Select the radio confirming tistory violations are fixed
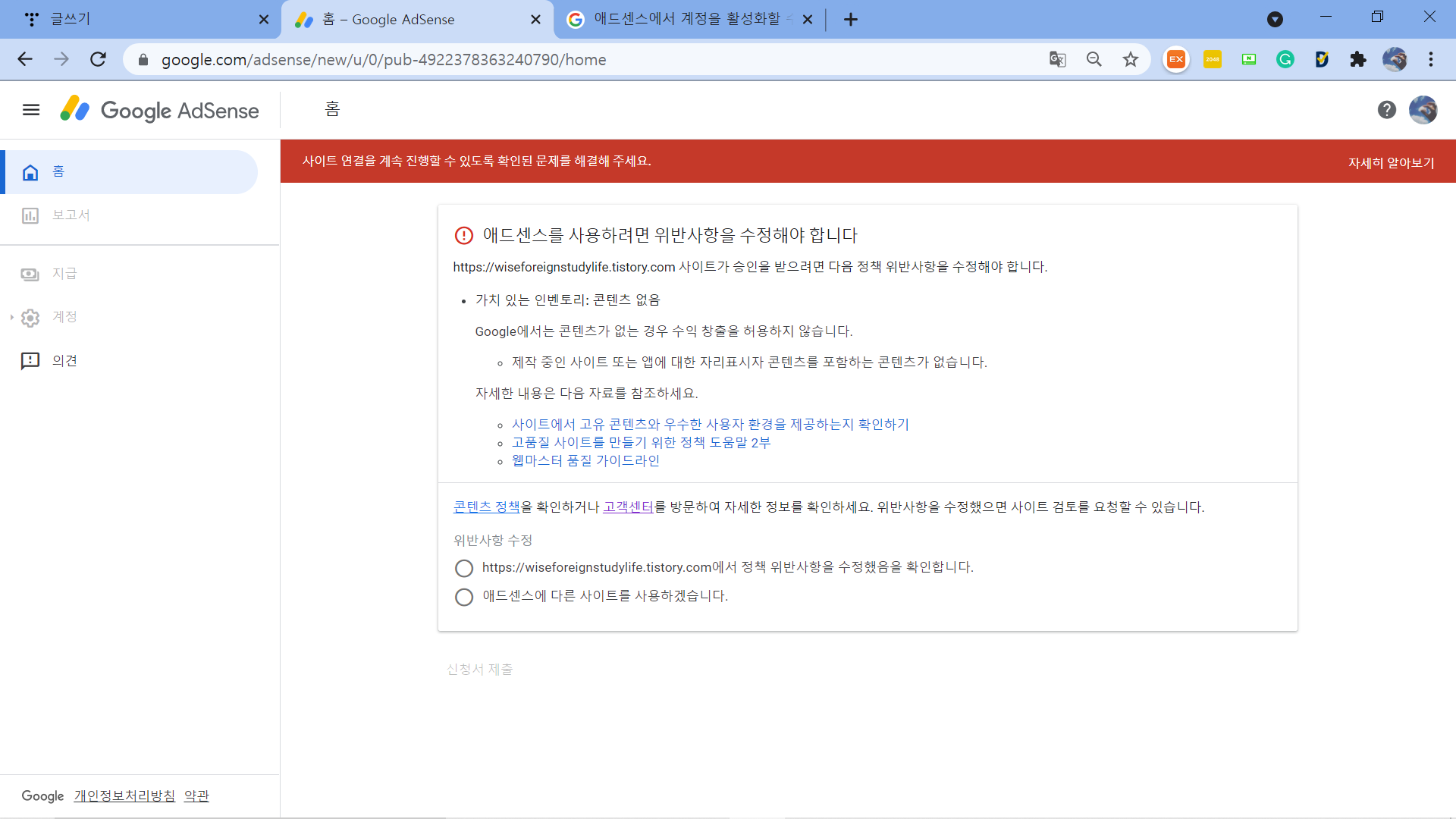Image resolution: width=1456 pixels, height=819 pixels. point(464,568)
